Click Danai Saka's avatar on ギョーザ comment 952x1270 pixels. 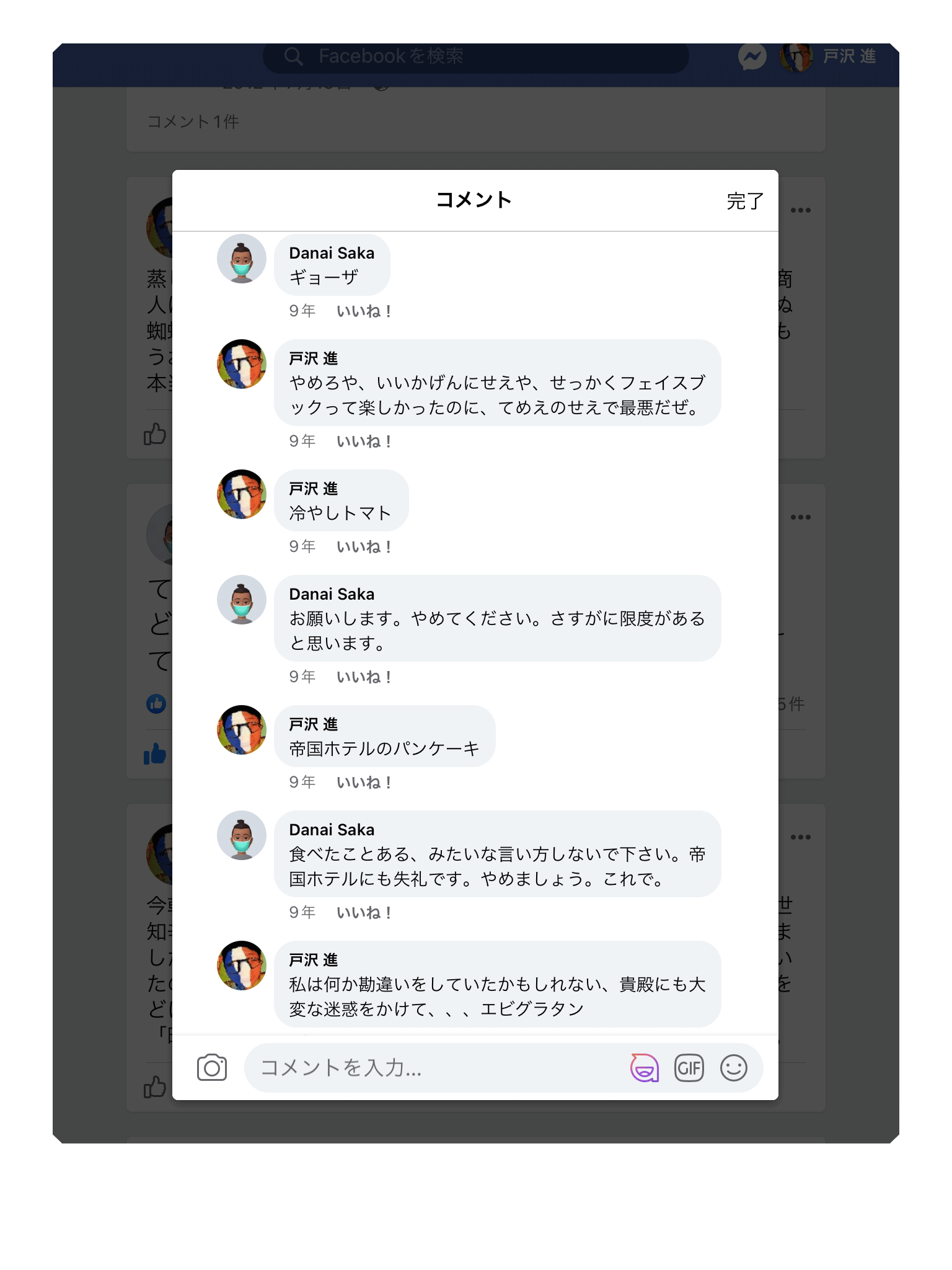click(242, 259)
